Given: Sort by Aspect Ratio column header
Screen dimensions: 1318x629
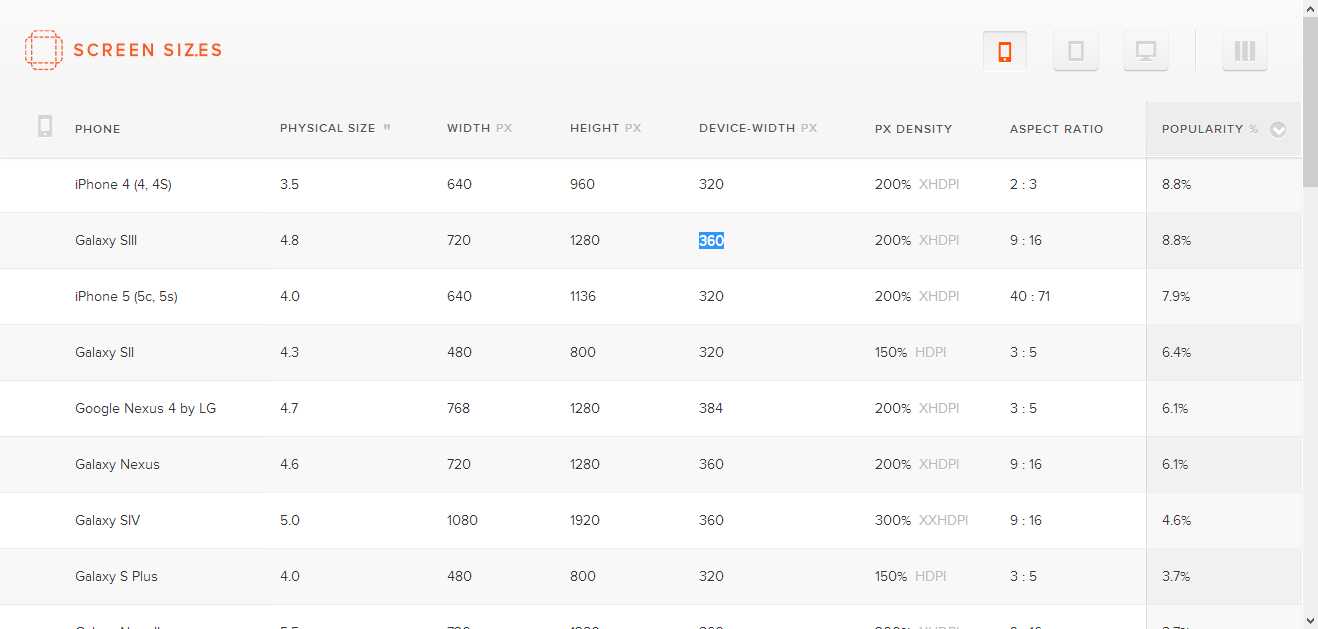Looking at the screenshot, I should [1056, 129].
